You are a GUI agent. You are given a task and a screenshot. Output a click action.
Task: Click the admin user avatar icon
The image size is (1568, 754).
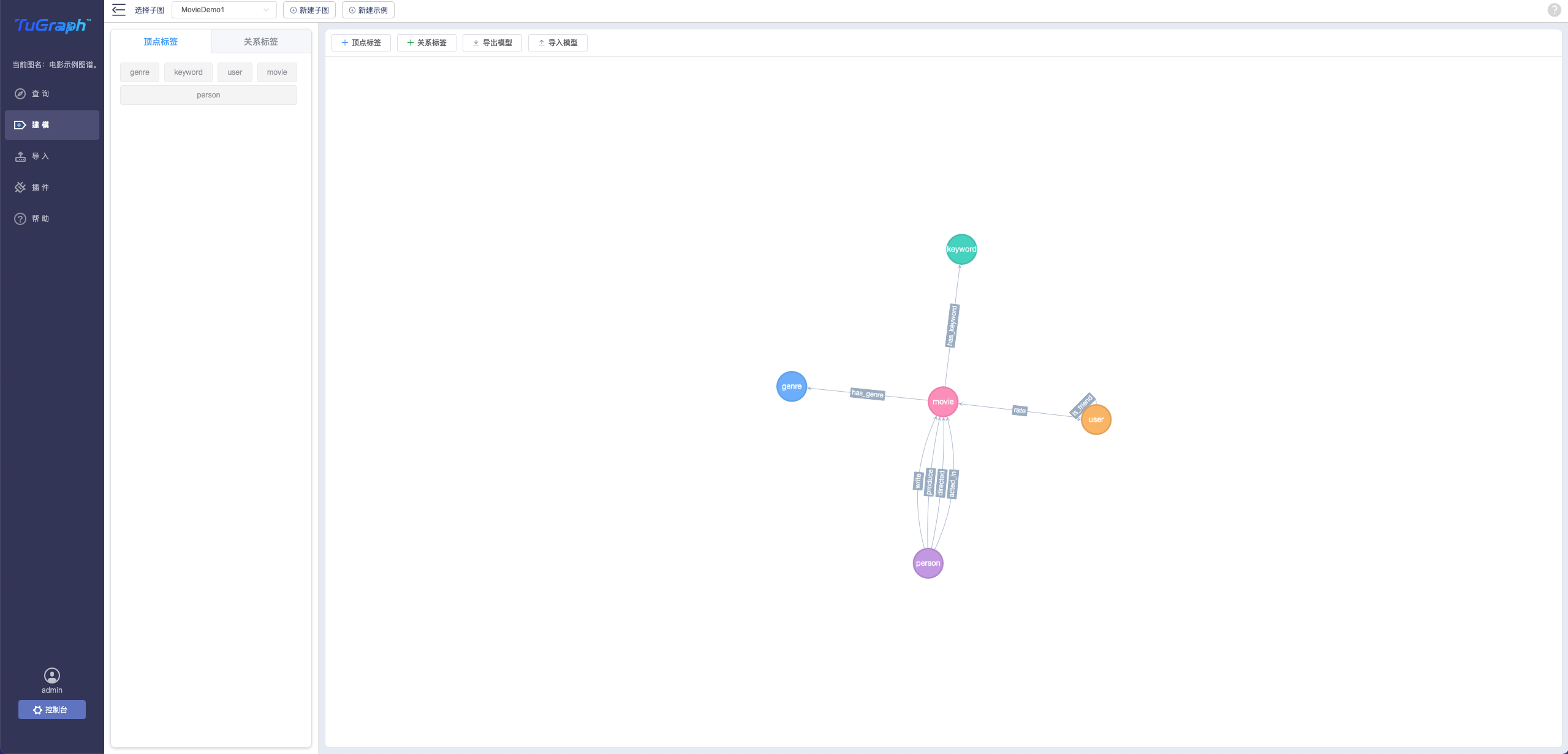point(52,675)
